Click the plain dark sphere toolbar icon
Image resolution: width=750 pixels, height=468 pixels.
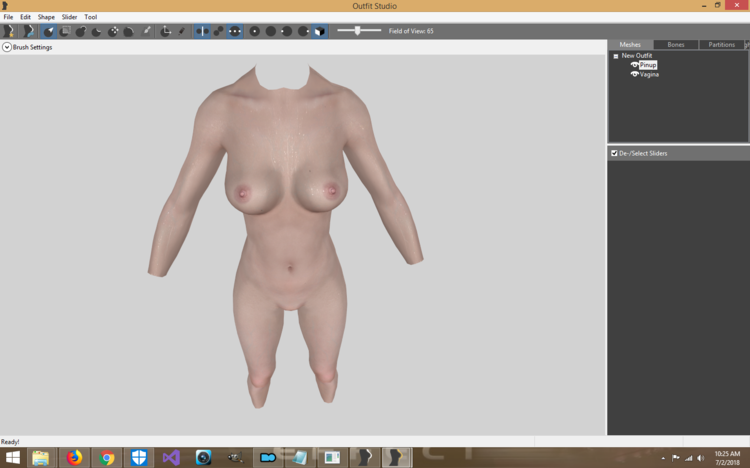271,31
